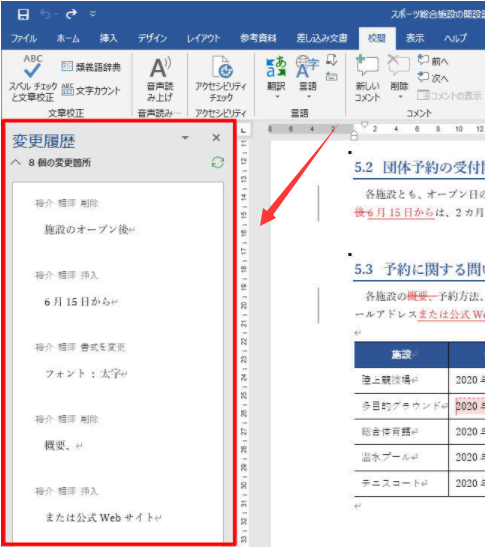488x554 pixels.
Task: Open the Customize Quick Access Toolbar dropdown
Action: click(x=93, y=14)
